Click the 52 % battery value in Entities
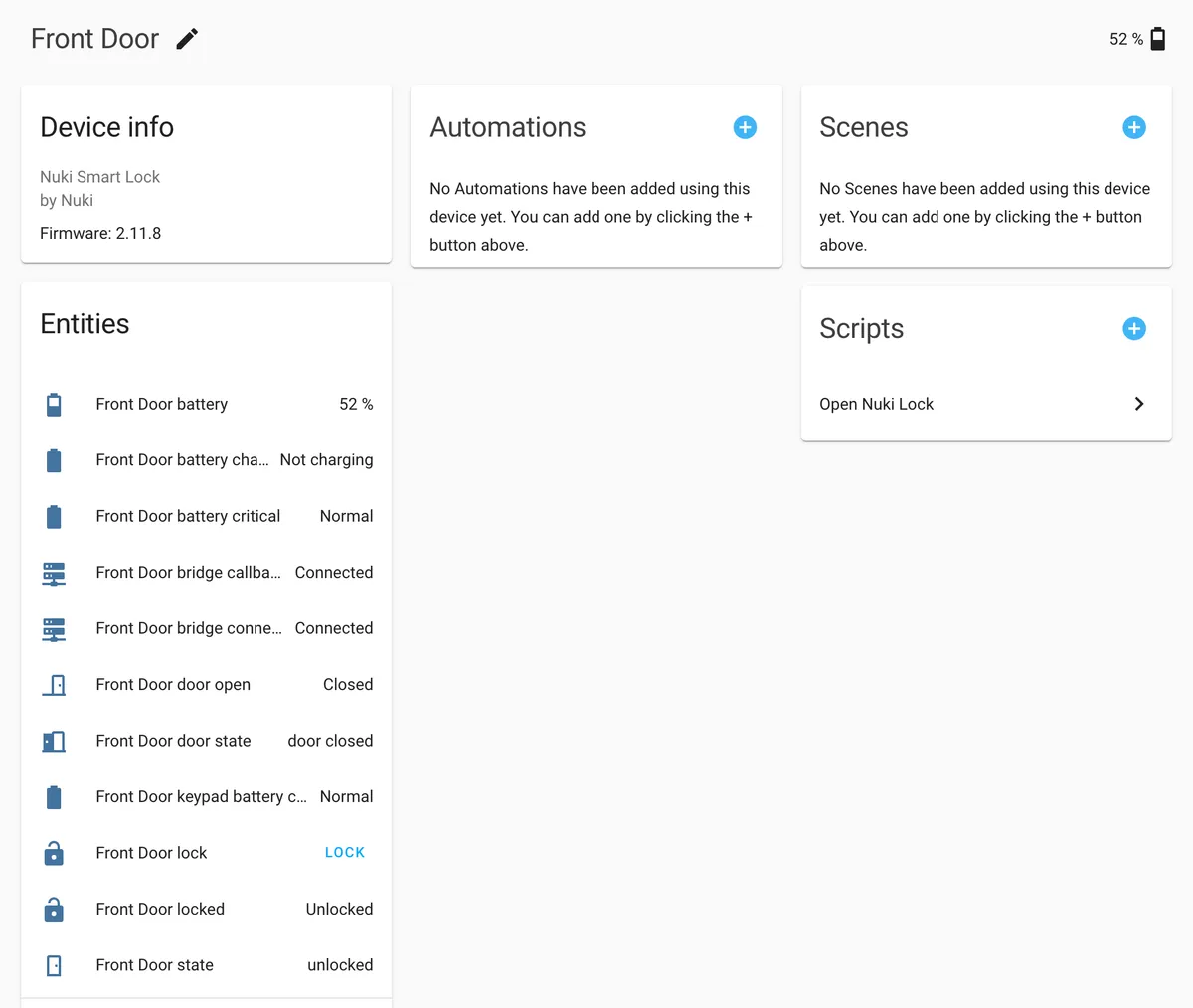Viewport: 1193px width, 1008px height. pos(356,404)
